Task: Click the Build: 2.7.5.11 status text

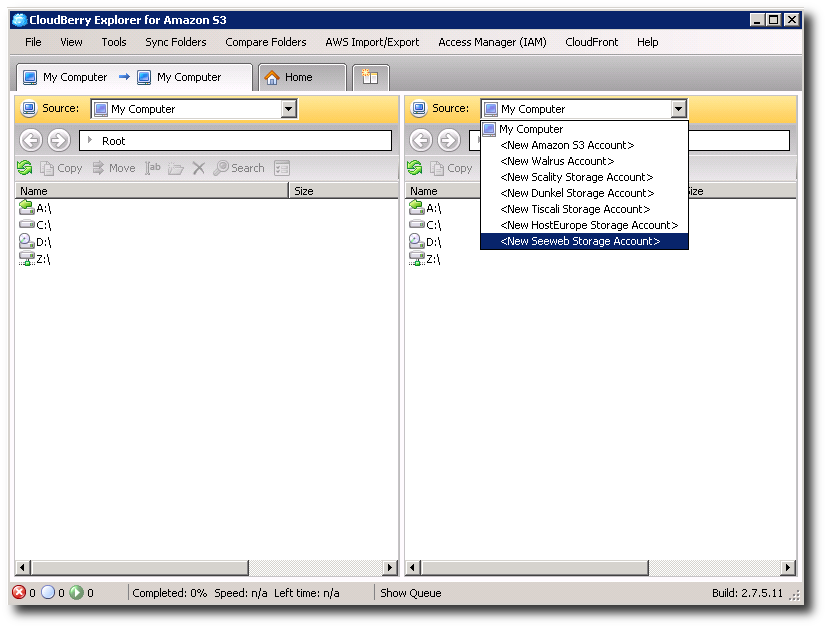Action: [747, 593]
